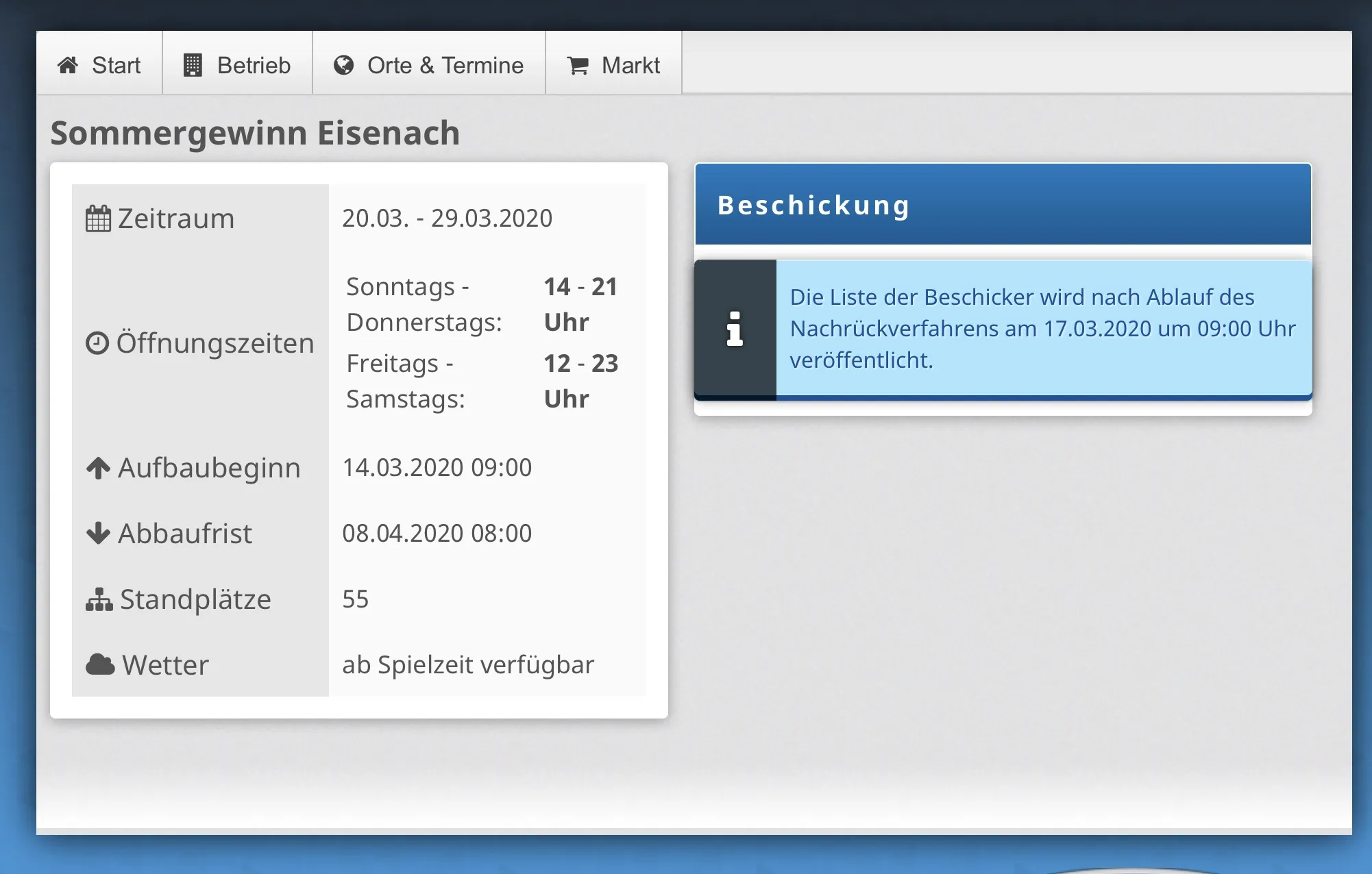Click the up arrow icon beside Aufbaubeginn

[x=98, y=468]
